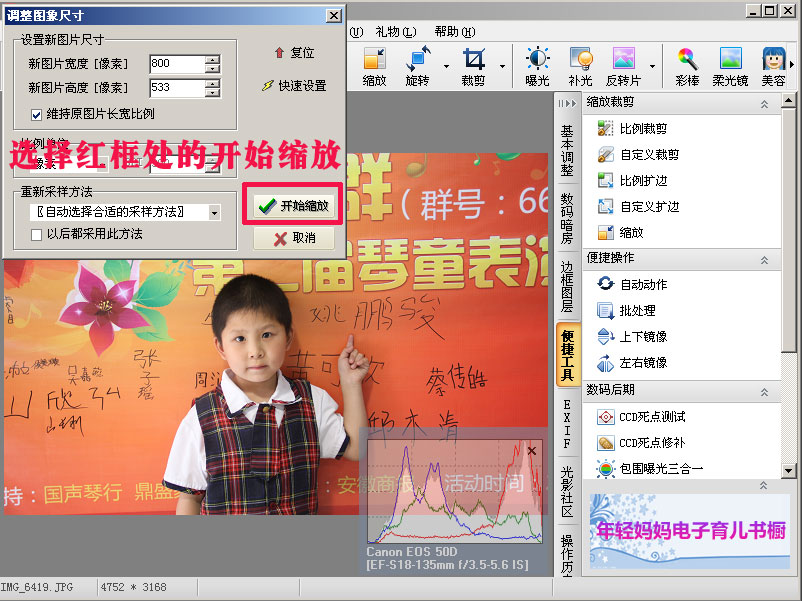Collapse the advertisement banner section

coord(763,485)
